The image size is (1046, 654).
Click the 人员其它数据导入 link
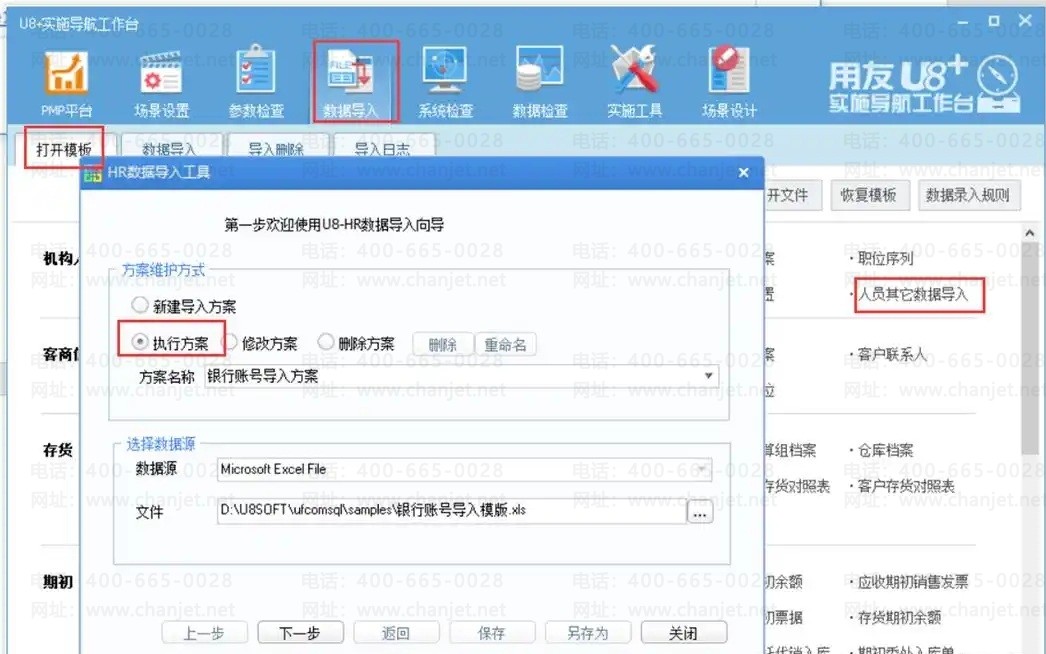pyautogui.click(x=913, y=296)
